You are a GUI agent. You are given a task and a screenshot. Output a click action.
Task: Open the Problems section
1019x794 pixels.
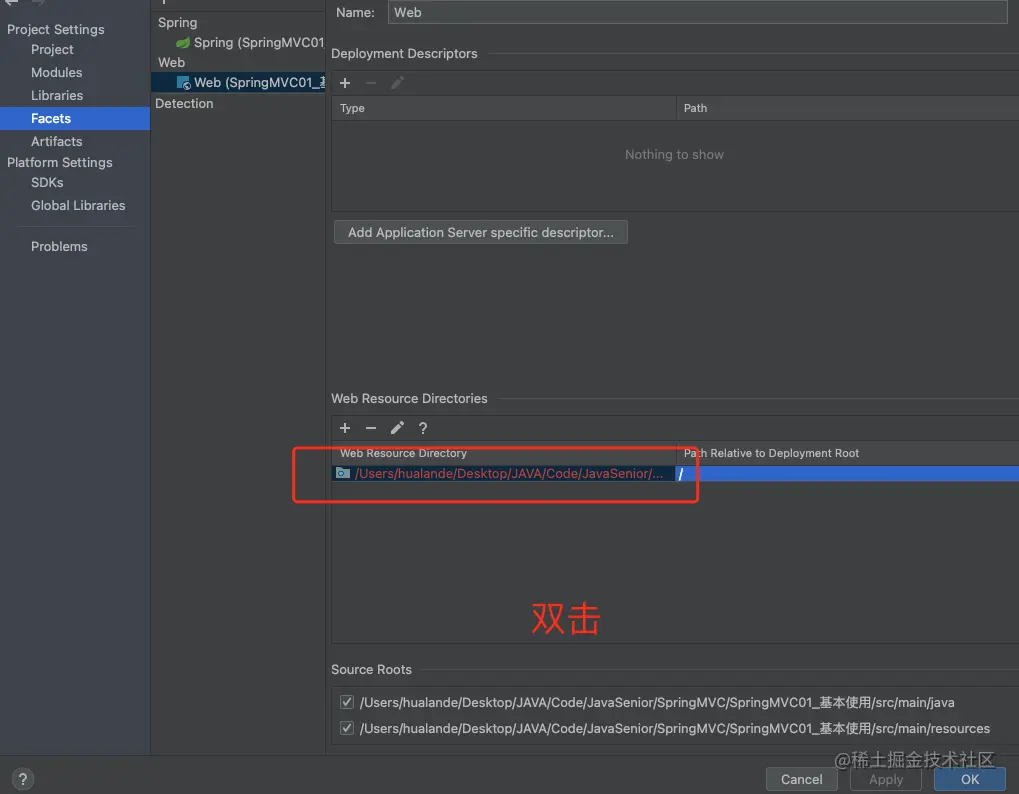[59, 247]
